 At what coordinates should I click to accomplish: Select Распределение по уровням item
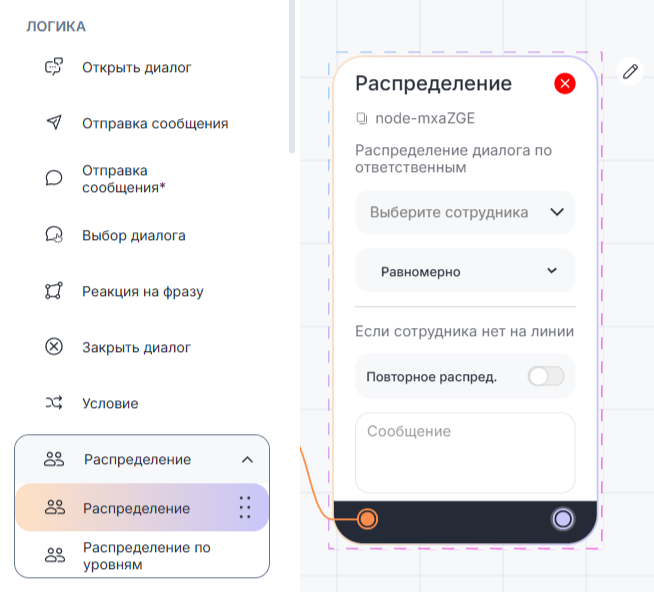point(142,555)
